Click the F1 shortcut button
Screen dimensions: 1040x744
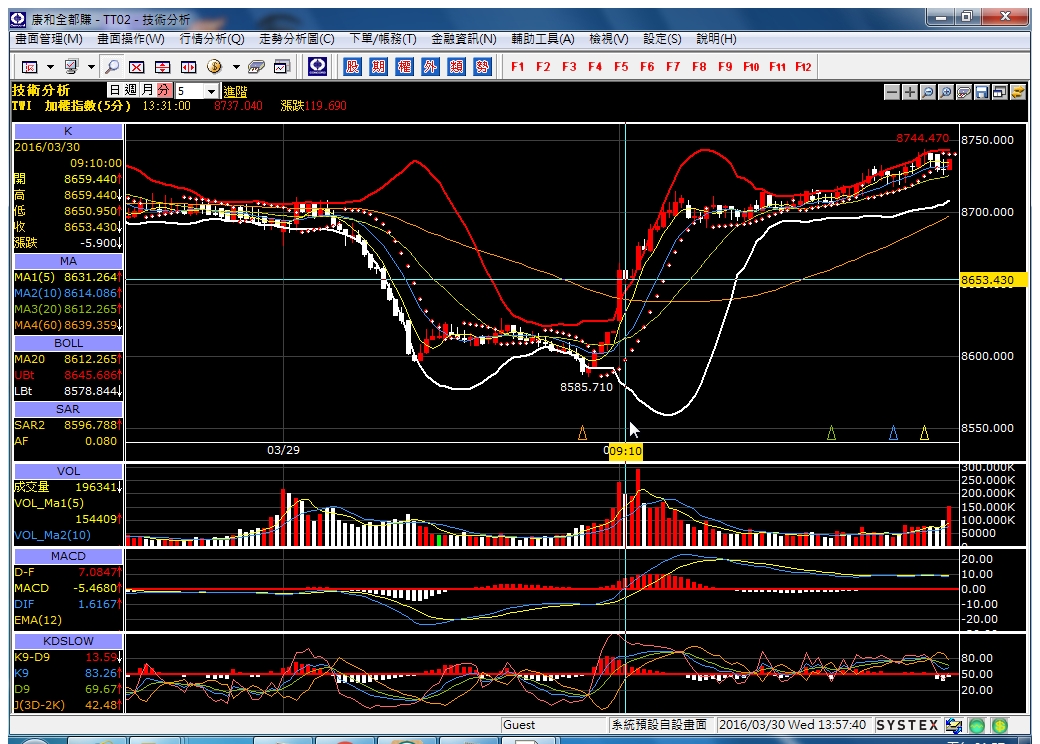point(517,66)
